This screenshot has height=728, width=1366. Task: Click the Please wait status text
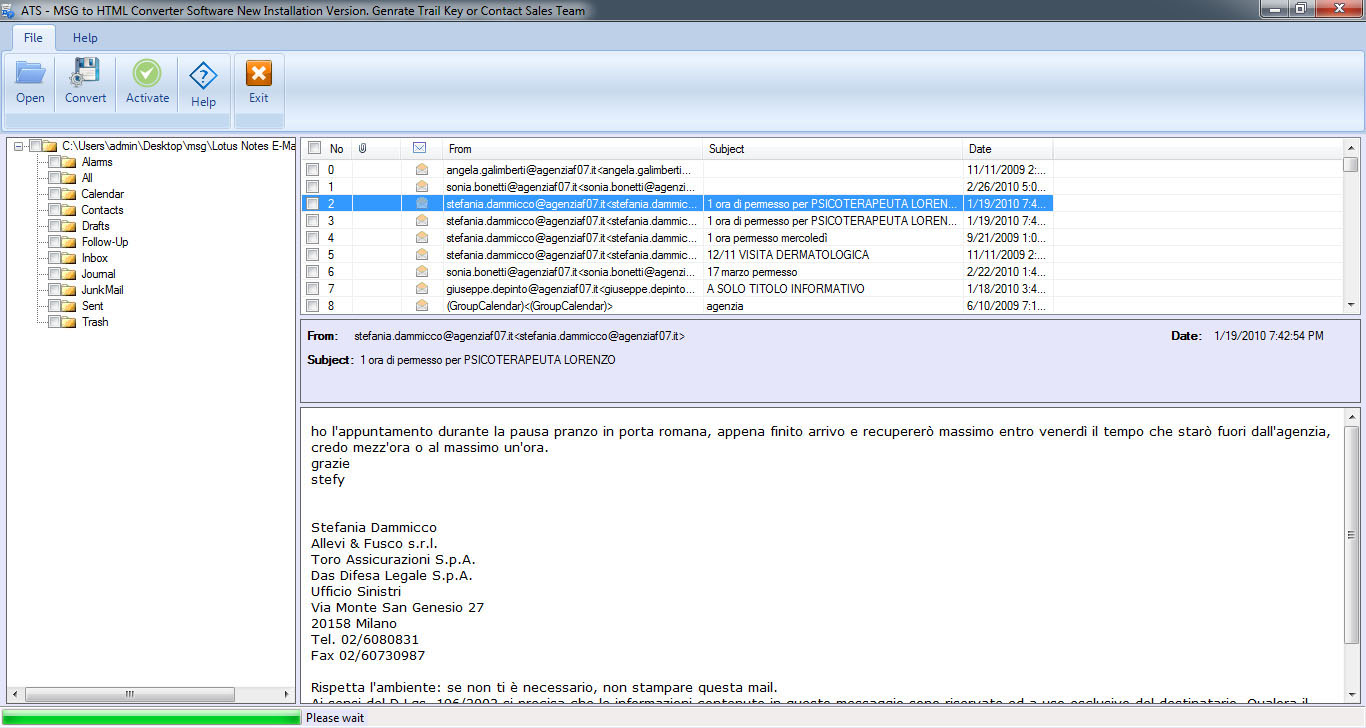pyautogui.click(x=335, y=718)
